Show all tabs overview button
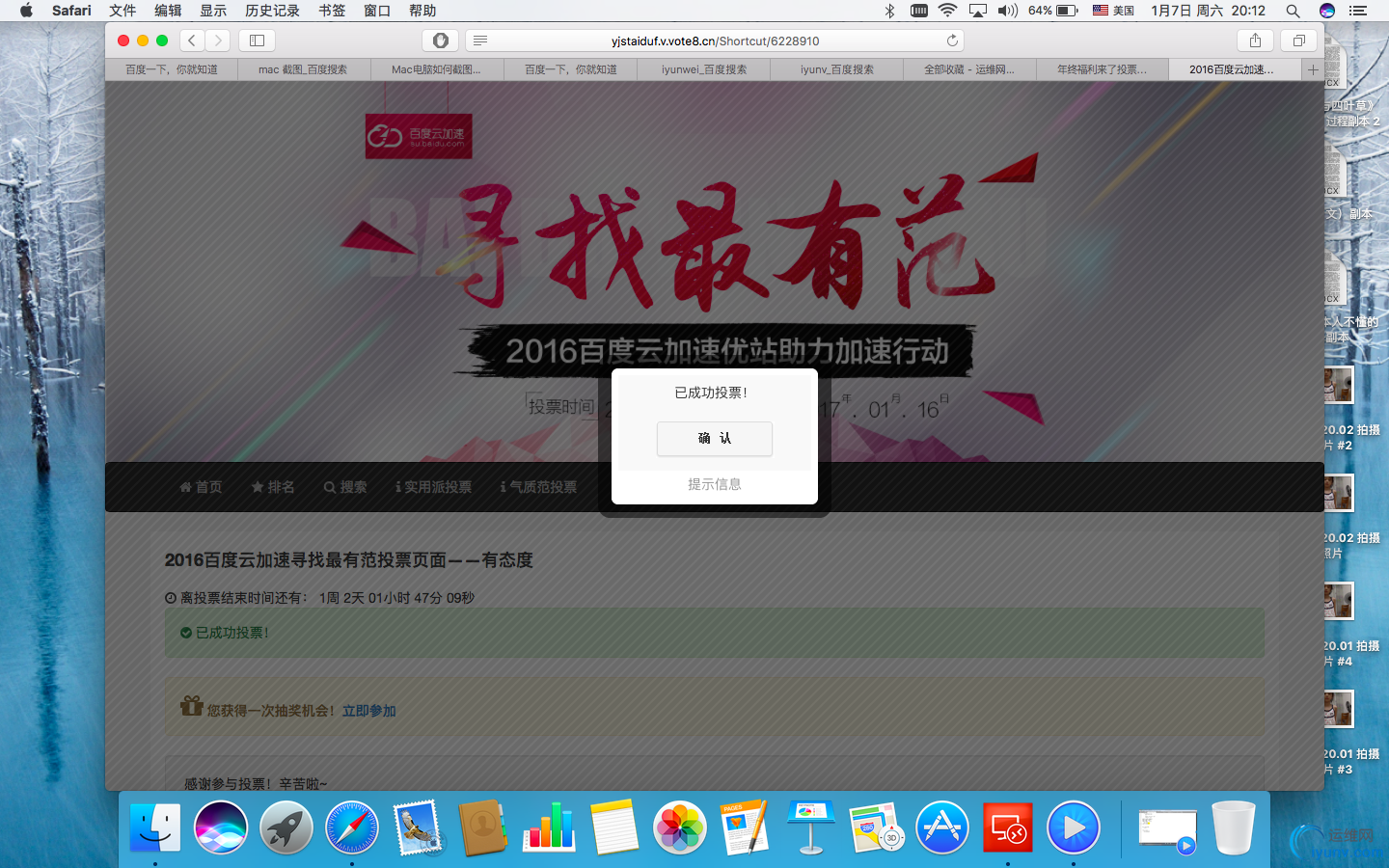This screenshot has width=1389, height=868. pos(1298,41)
